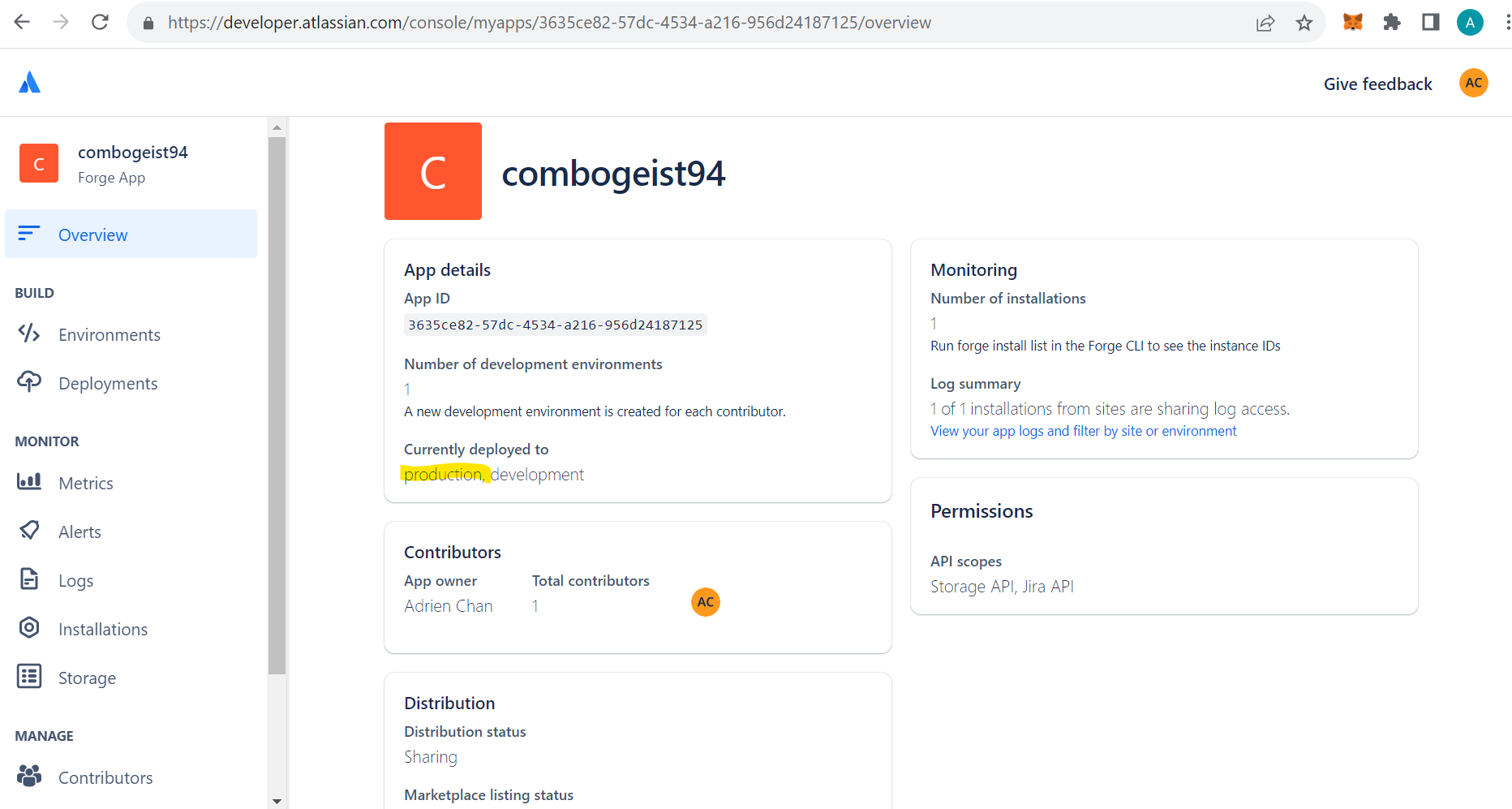Open the Logs document icon
The image size is (1512, 809).
coord(29,579)
